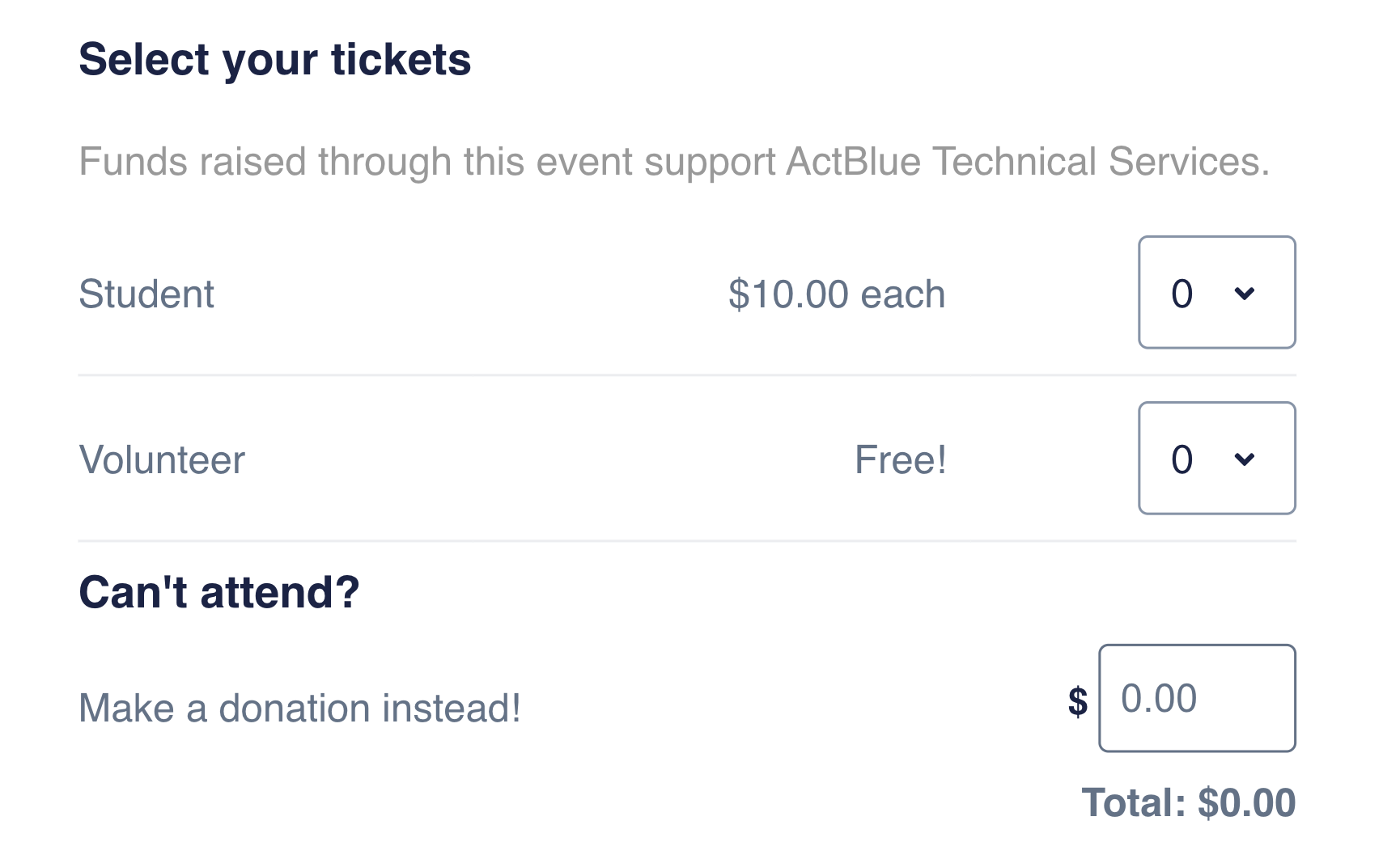Click the "Select your tickets" heading
Viewport: 1400px width, 859px height.
tap(275, 60)
